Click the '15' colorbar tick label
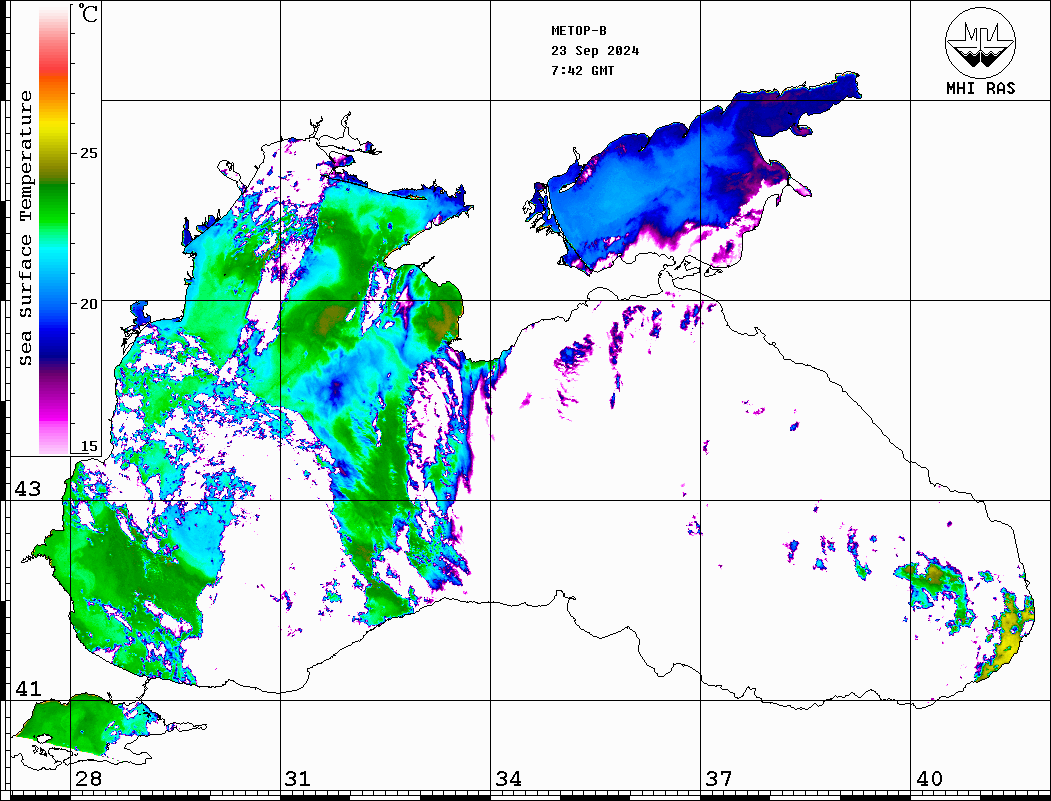The height and width of the screenshot is (801, 1051). tap(88, 446)
